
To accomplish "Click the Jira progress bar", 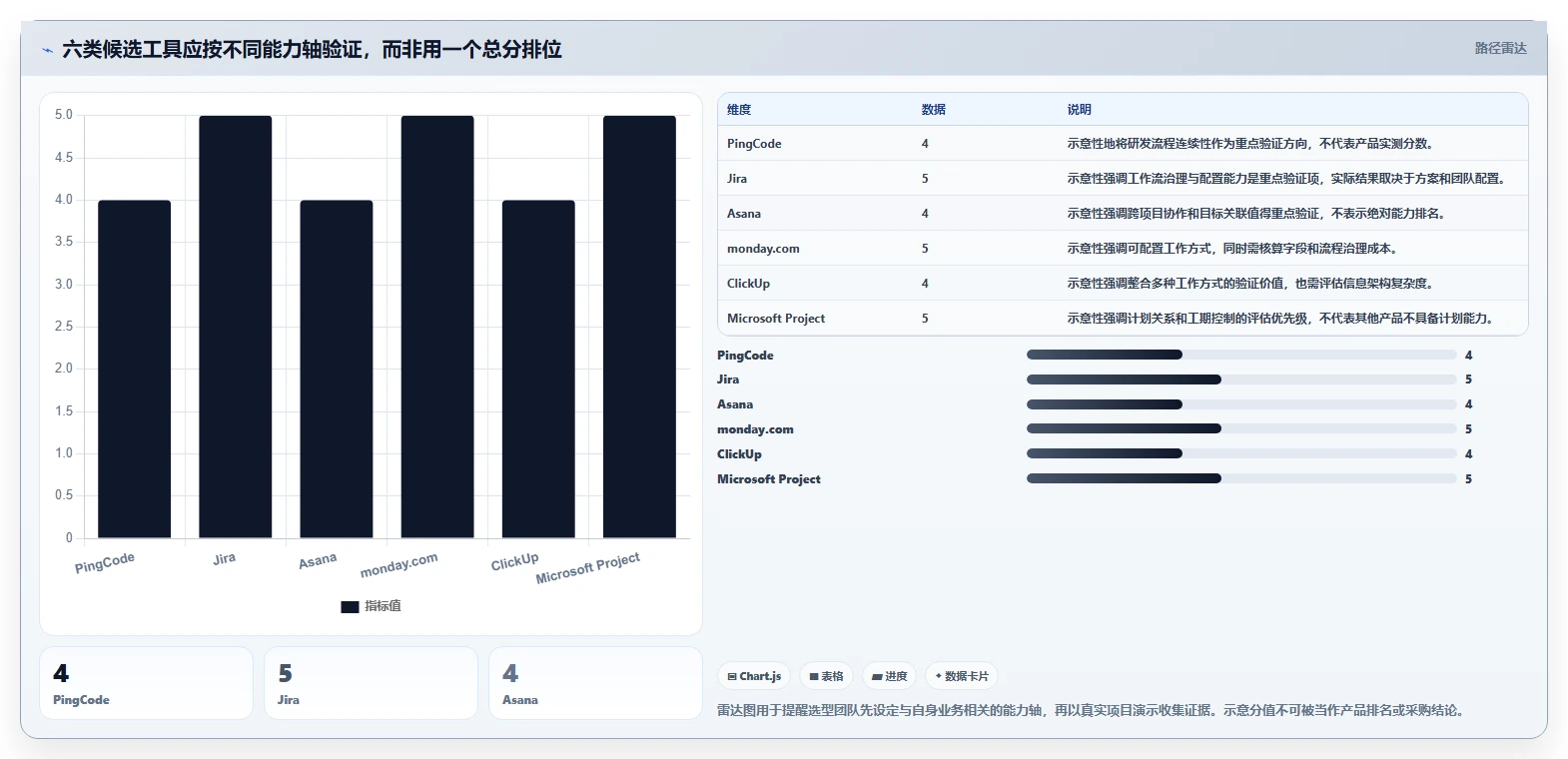I will click(x=1241, y=379).
